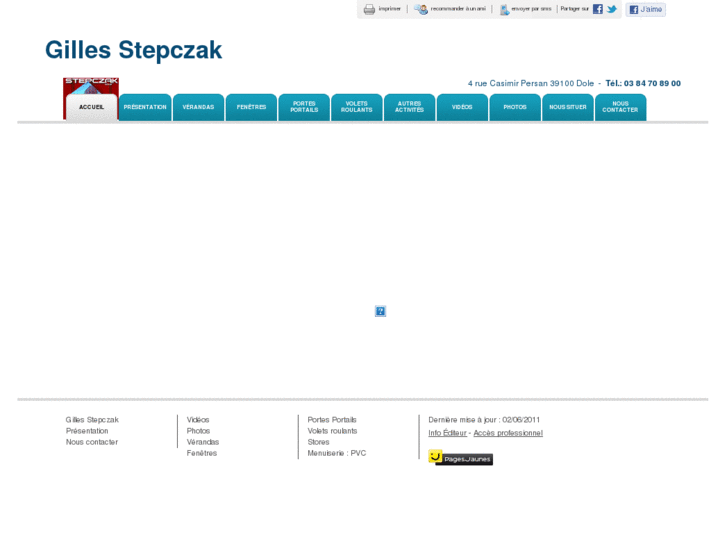Open the Photos tab
Image resolution: width=727 pixels, height=545 pixels.
pyautogui.click(x=515, y=107)
